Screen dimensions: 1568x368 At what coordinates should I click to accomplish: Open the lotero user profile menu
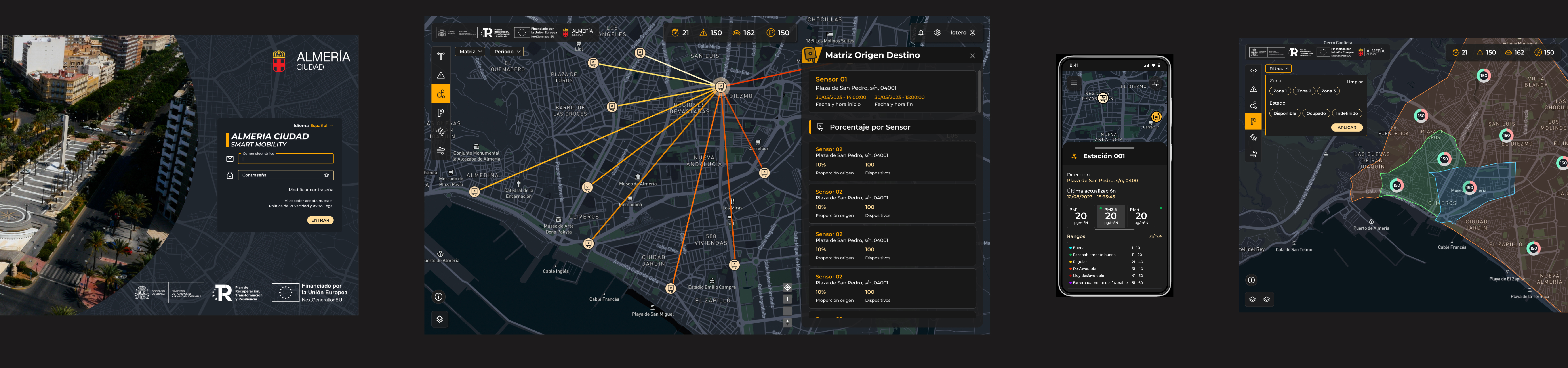tap(963, 33)
